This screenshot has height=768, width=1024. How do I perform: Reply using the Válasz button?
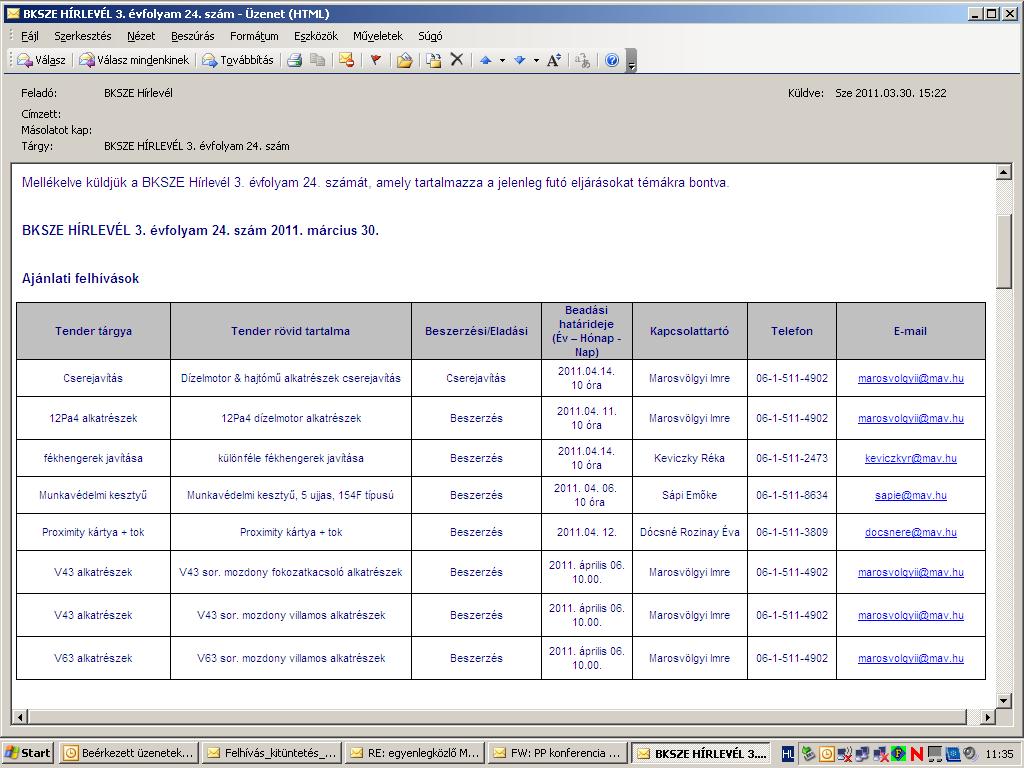click(x=42, y=60)
